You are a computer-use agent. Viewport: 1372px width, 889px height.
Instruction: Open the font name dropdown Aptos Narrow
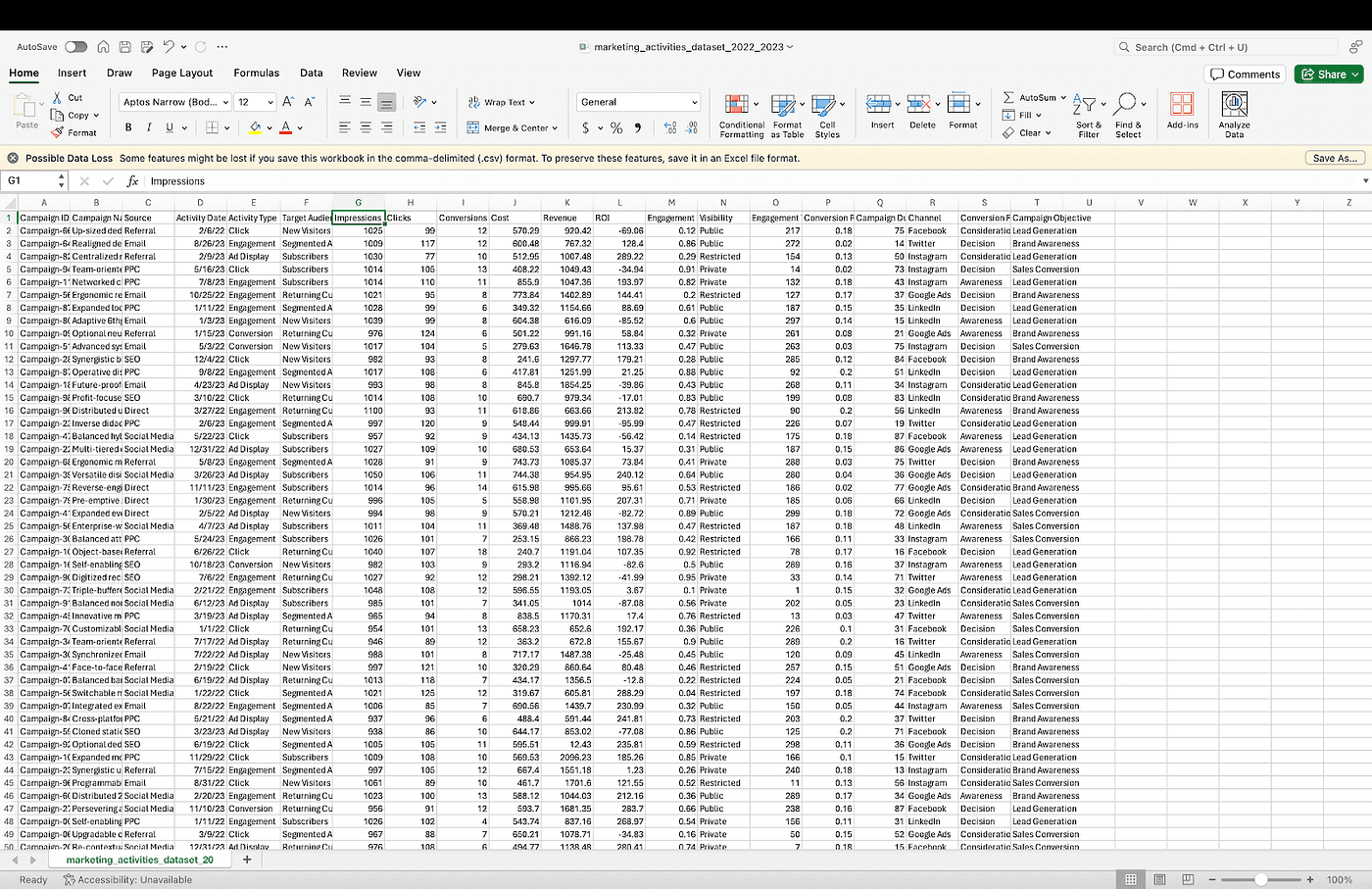pyautogui.click(x=174, y=102)
